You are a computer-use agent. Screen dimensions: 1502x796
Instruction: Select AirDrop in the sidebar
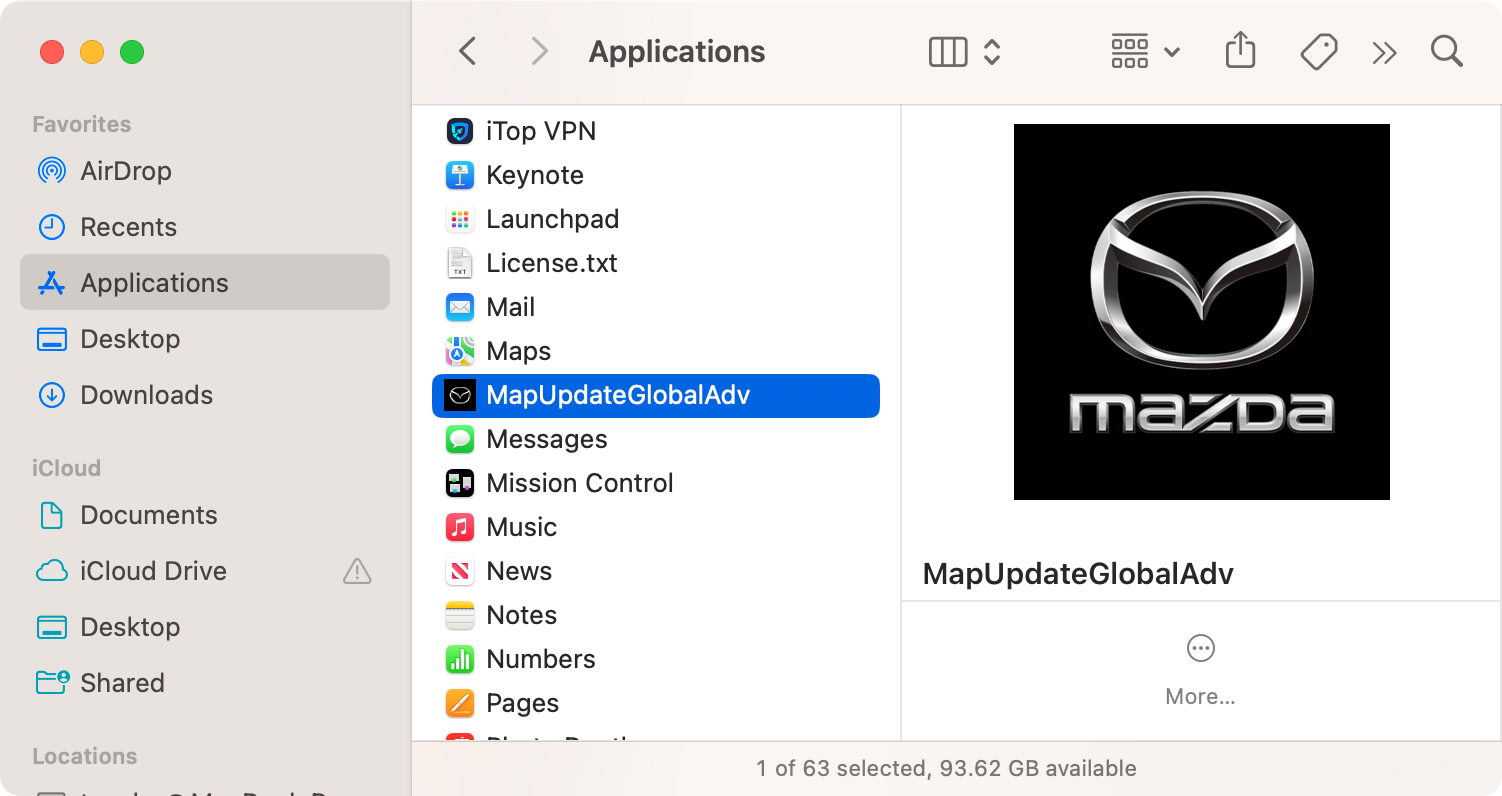tap(205, 171)
